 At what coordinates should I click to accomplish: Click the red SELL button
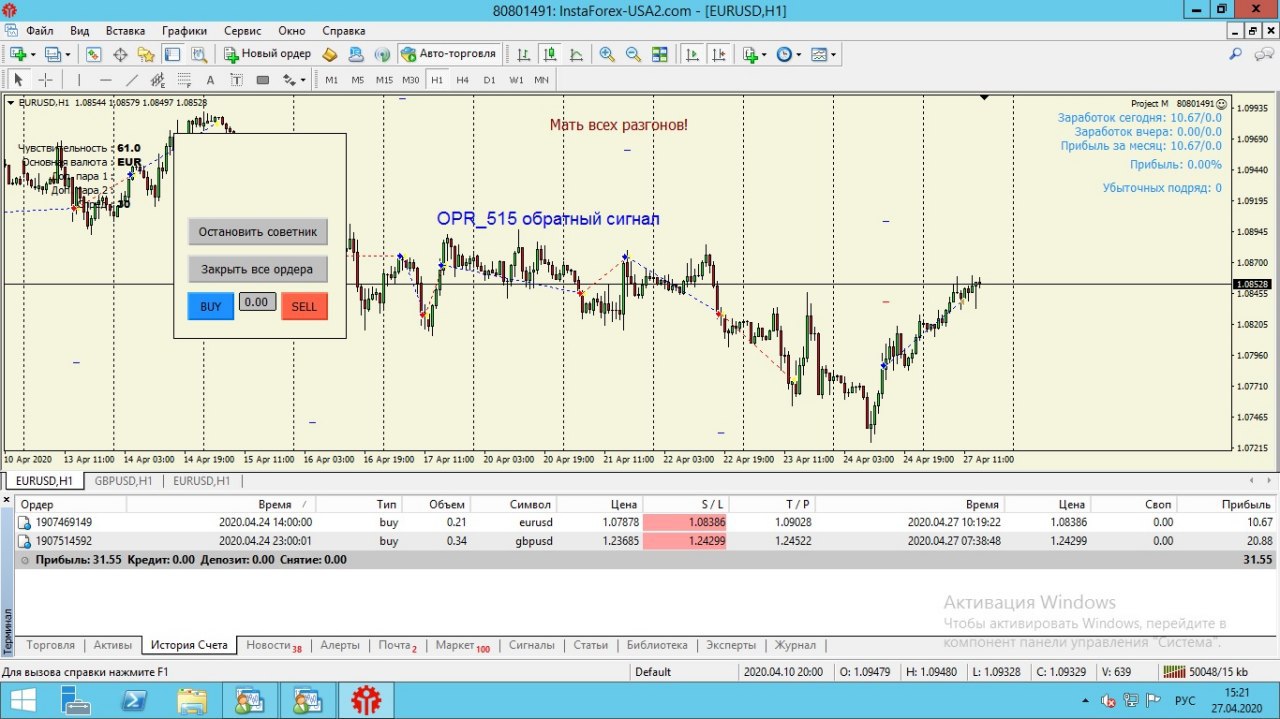click(304, 306)
